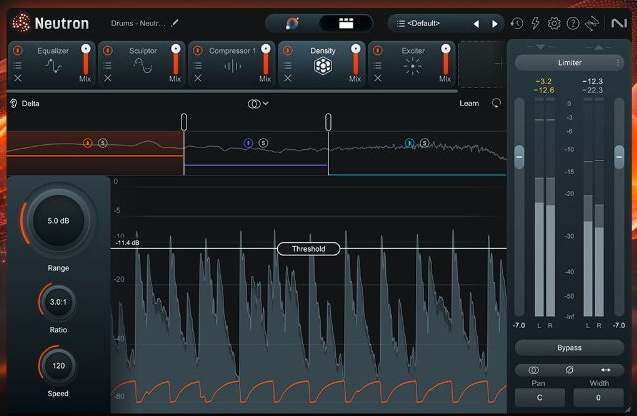Open the Equalizer module preset list icon

(x=17, y=65)
